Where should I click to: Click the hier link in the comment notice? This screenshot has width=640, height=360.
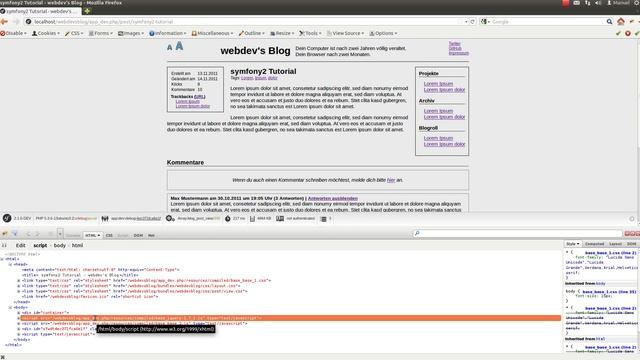pyautogui.click(x=391, y=180)
